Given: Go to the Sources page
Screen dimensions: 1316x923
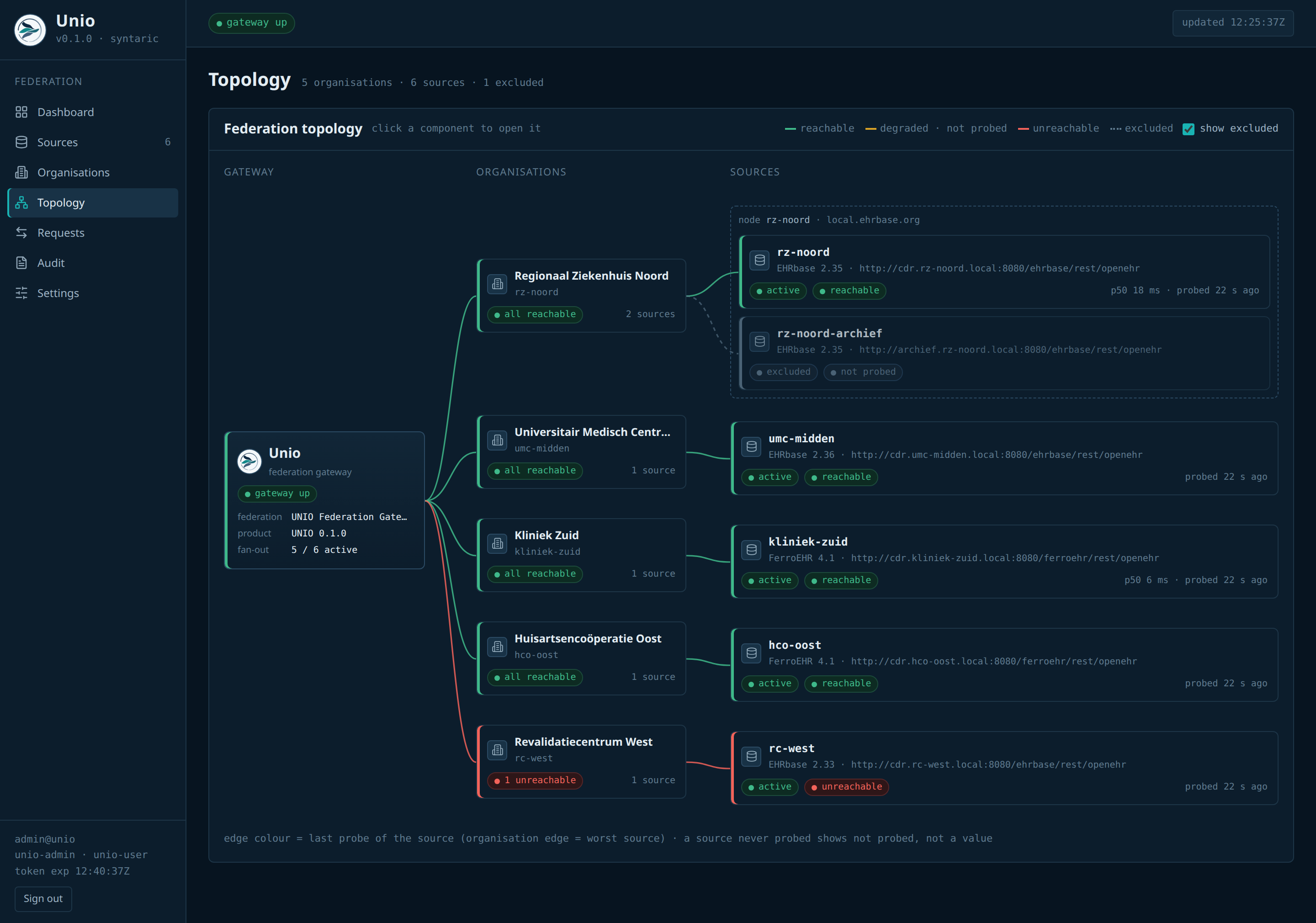Looking at the screenshot, I should (x=93, y=142).
